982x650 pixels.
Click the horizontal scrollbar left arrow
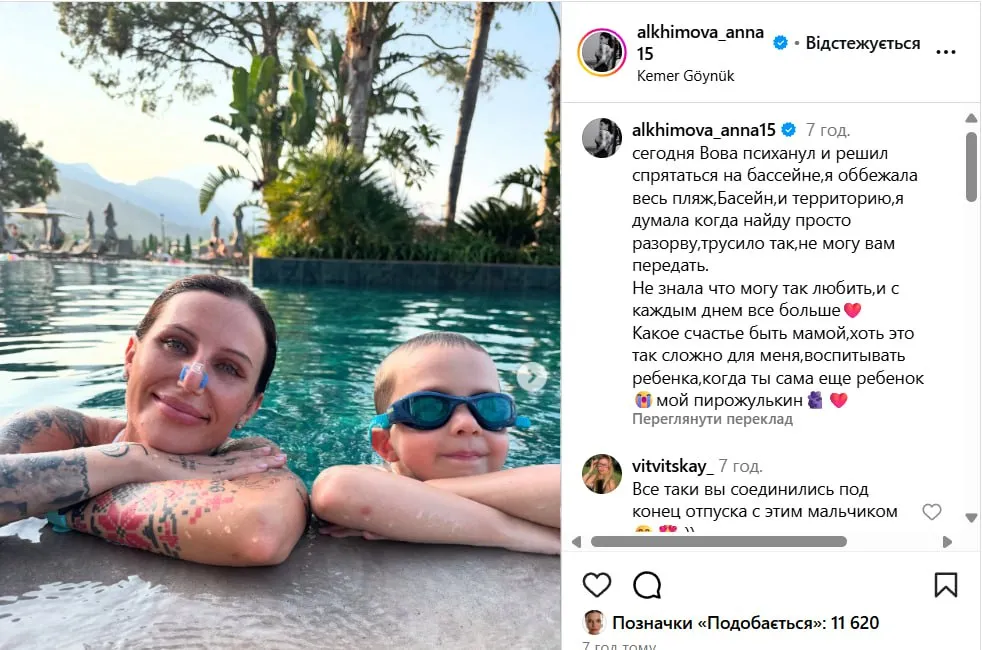pyautogui.click(x=577, y=542)
